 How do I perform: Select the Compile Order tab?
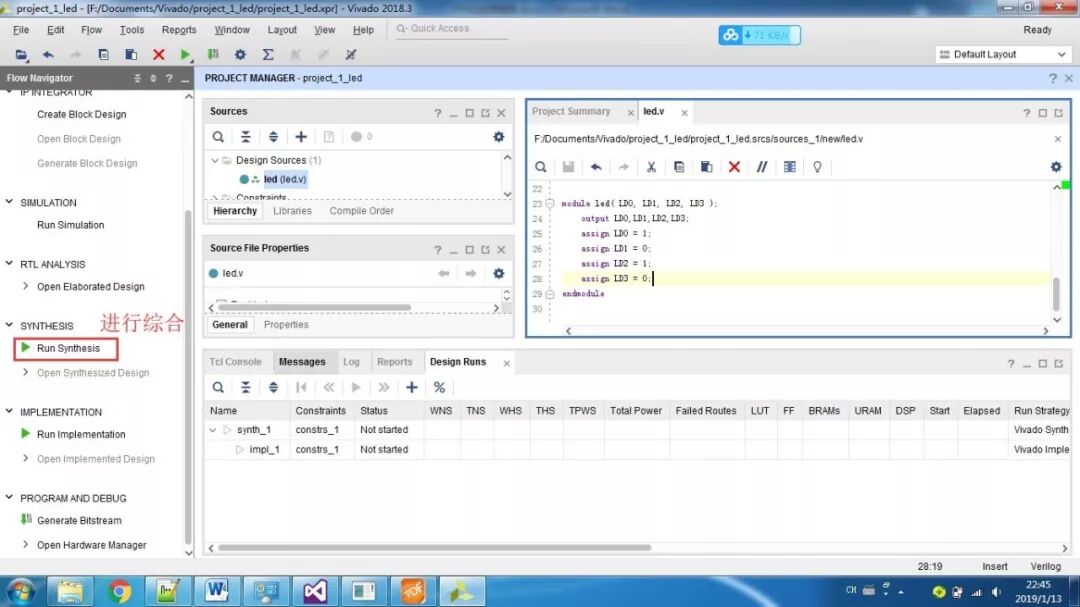(x=362, y=211)
